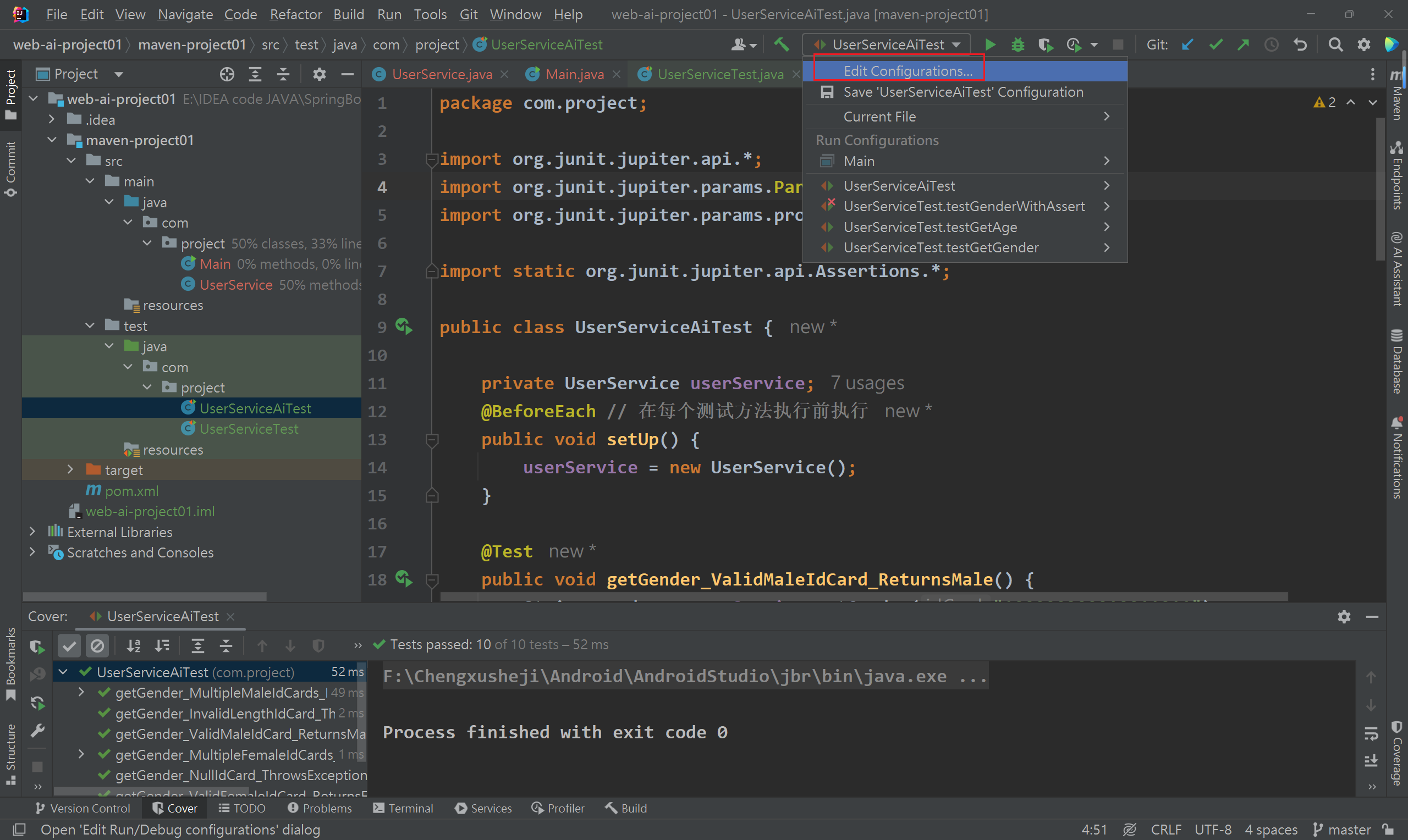Click Git push arrow icon
The height and width of the screenshot is (840, 1408).
point(1242,44)
